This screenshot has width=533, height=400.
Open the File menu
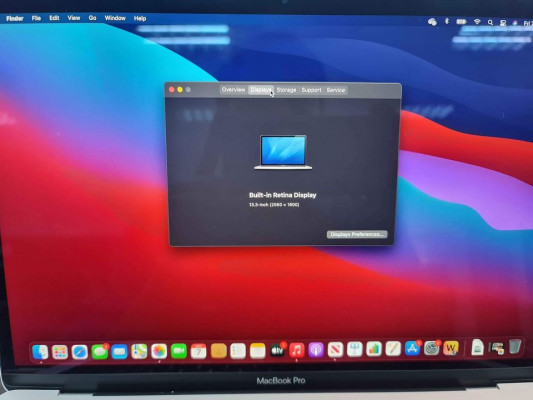point(36,18)
